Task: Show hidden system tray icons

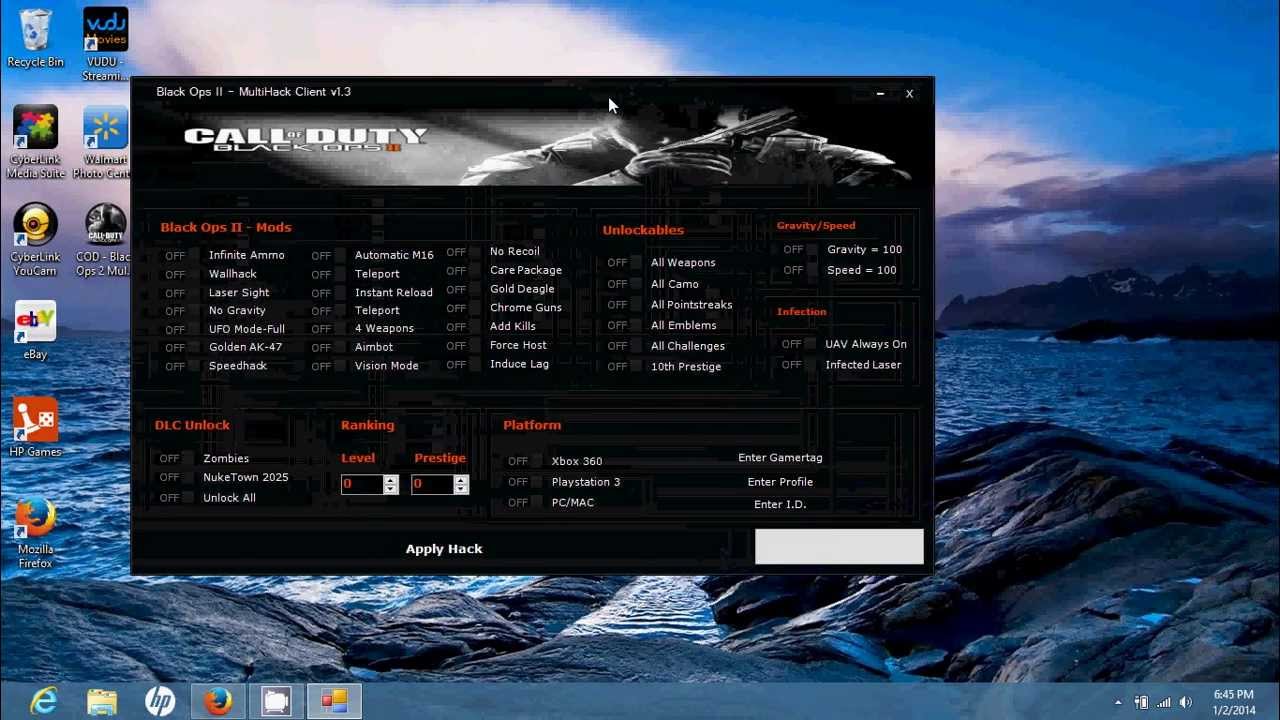Action: pyautogui.click(x=1118, y=702)
